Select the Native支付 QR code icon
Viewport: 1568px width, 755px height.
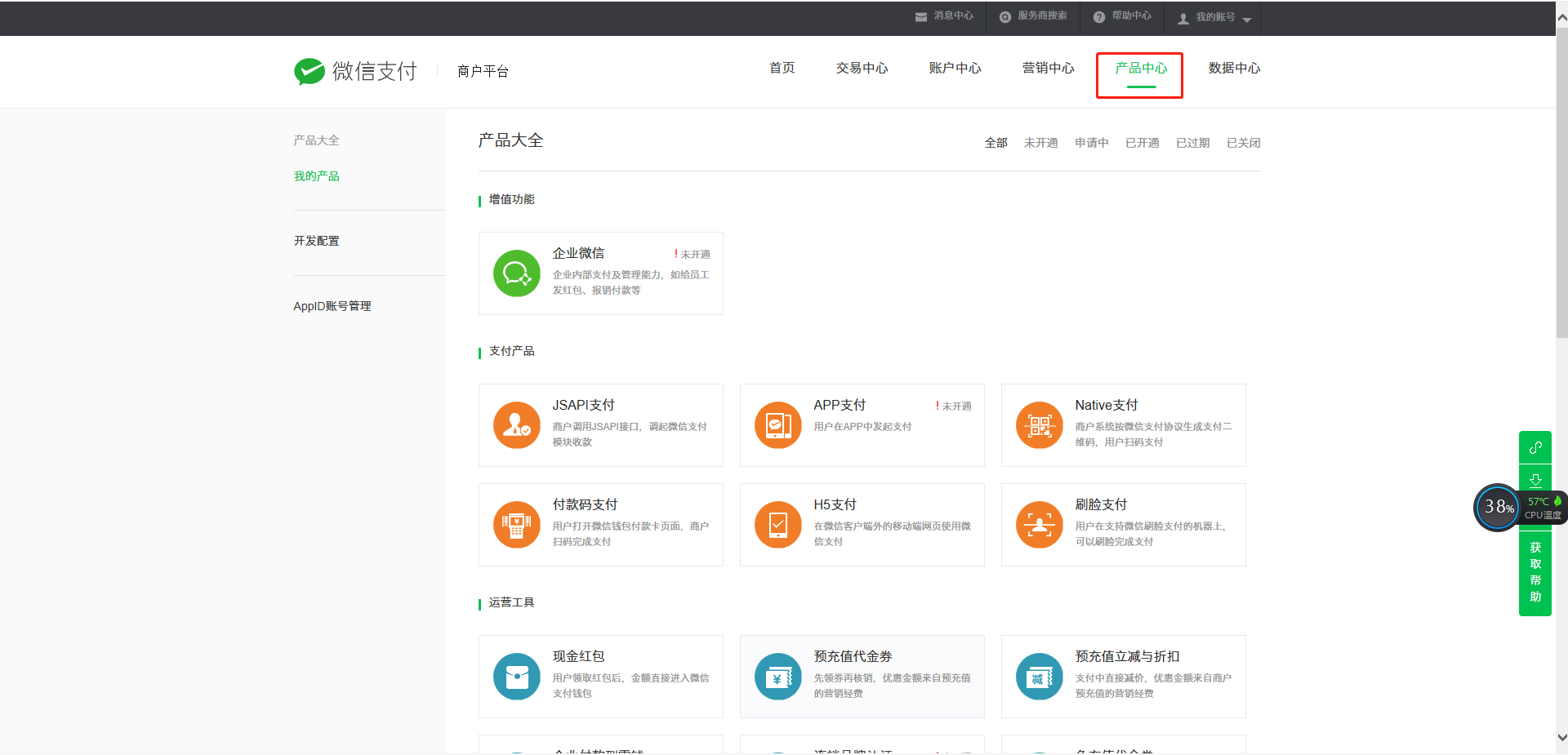click(1039, 425)
